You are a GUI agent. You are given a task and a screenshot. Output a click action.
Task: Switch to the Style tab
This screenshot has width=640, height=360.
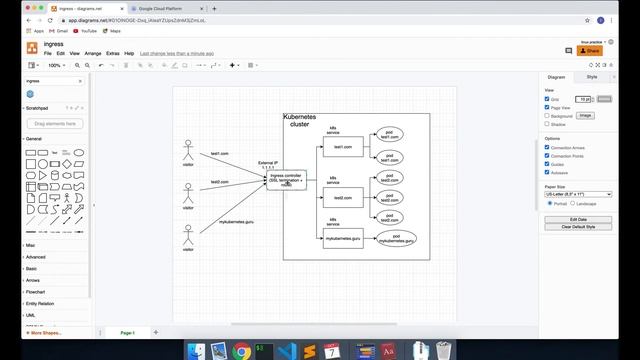click(592, 77)
